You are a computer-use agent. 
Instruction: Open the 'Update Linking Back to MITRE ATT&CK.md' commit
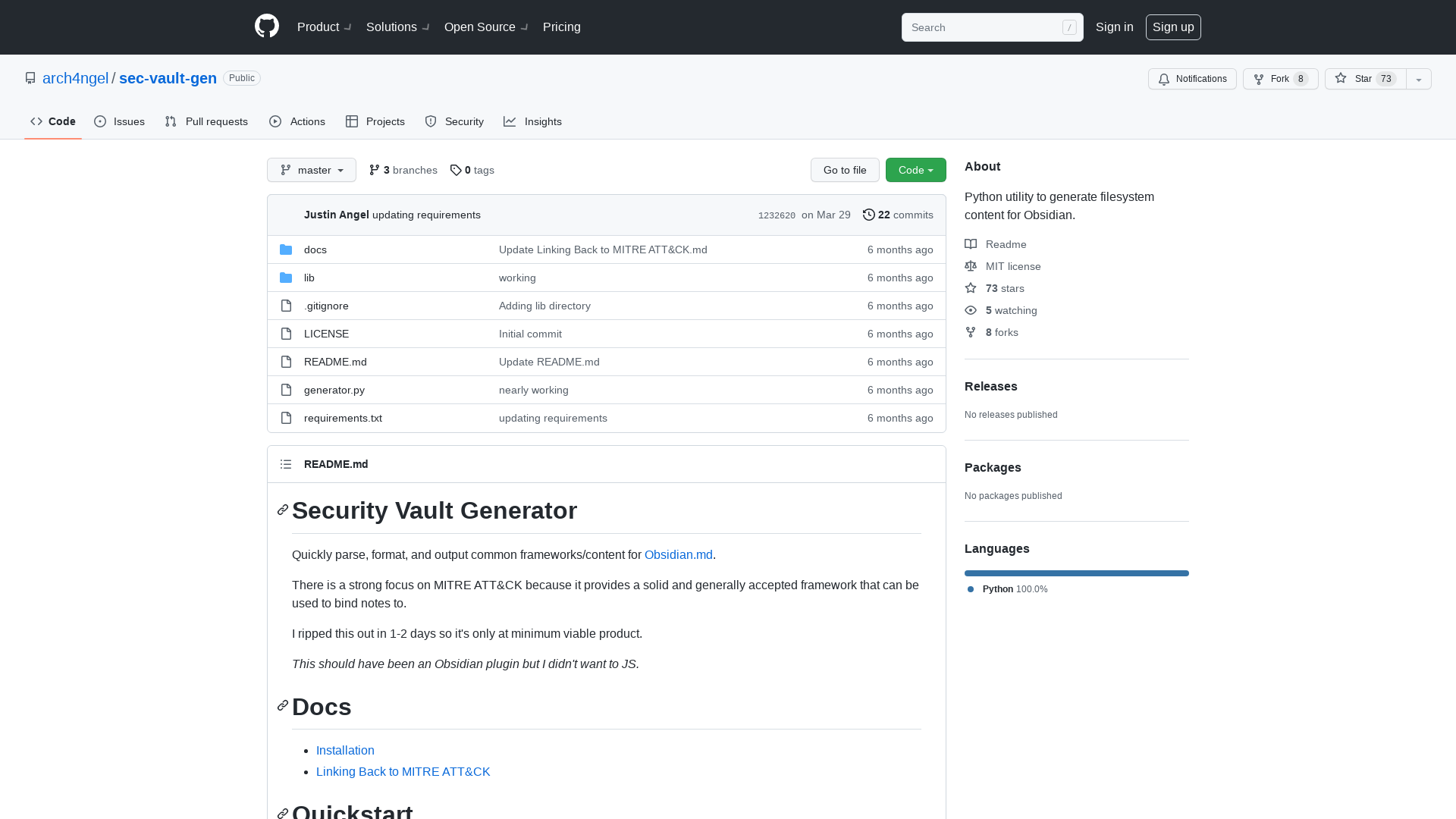tap(603, 249)
